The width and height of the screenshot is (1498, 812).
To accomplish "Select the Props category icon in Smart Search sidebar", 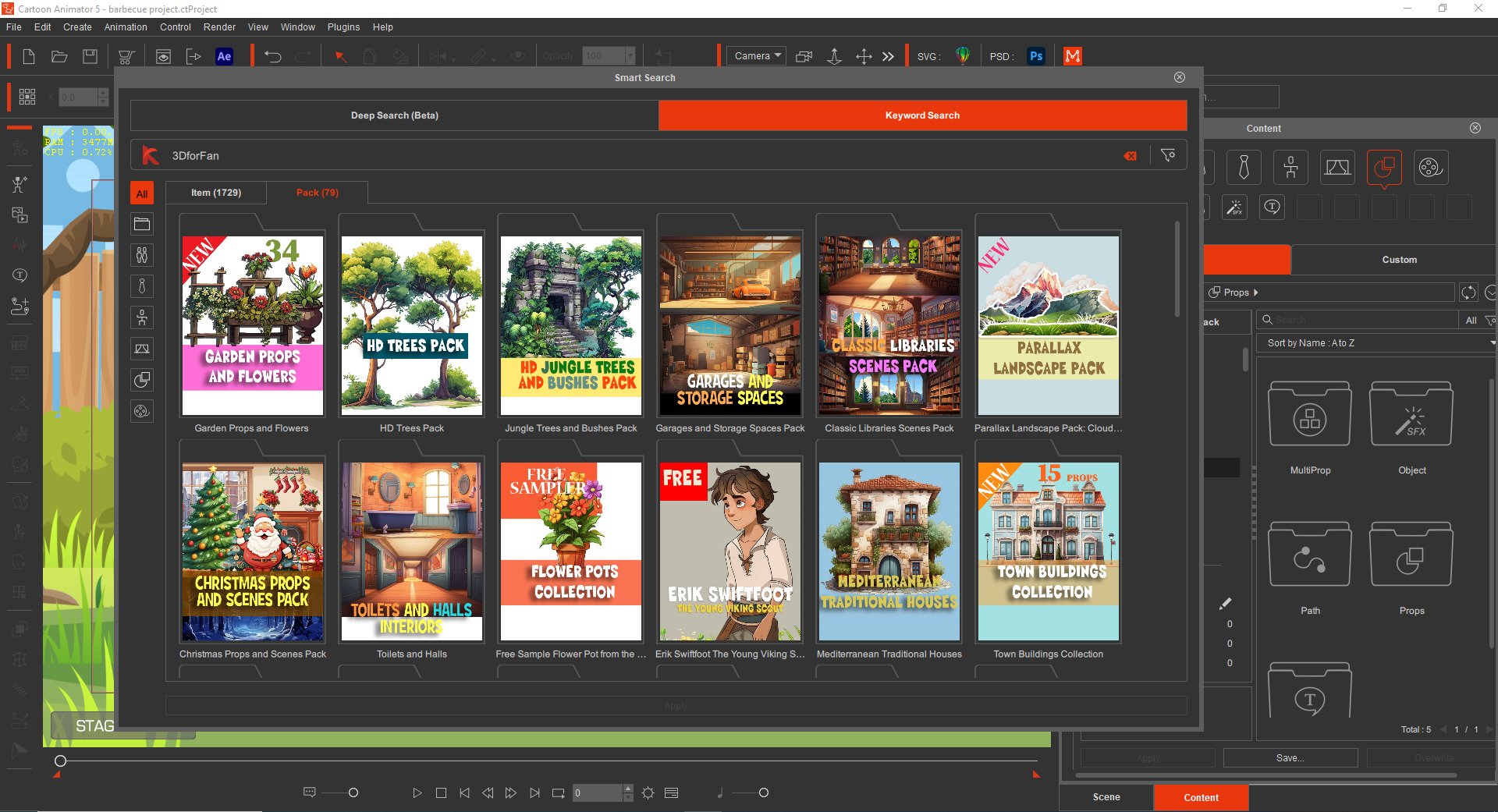I will click(x=142, y=380).
